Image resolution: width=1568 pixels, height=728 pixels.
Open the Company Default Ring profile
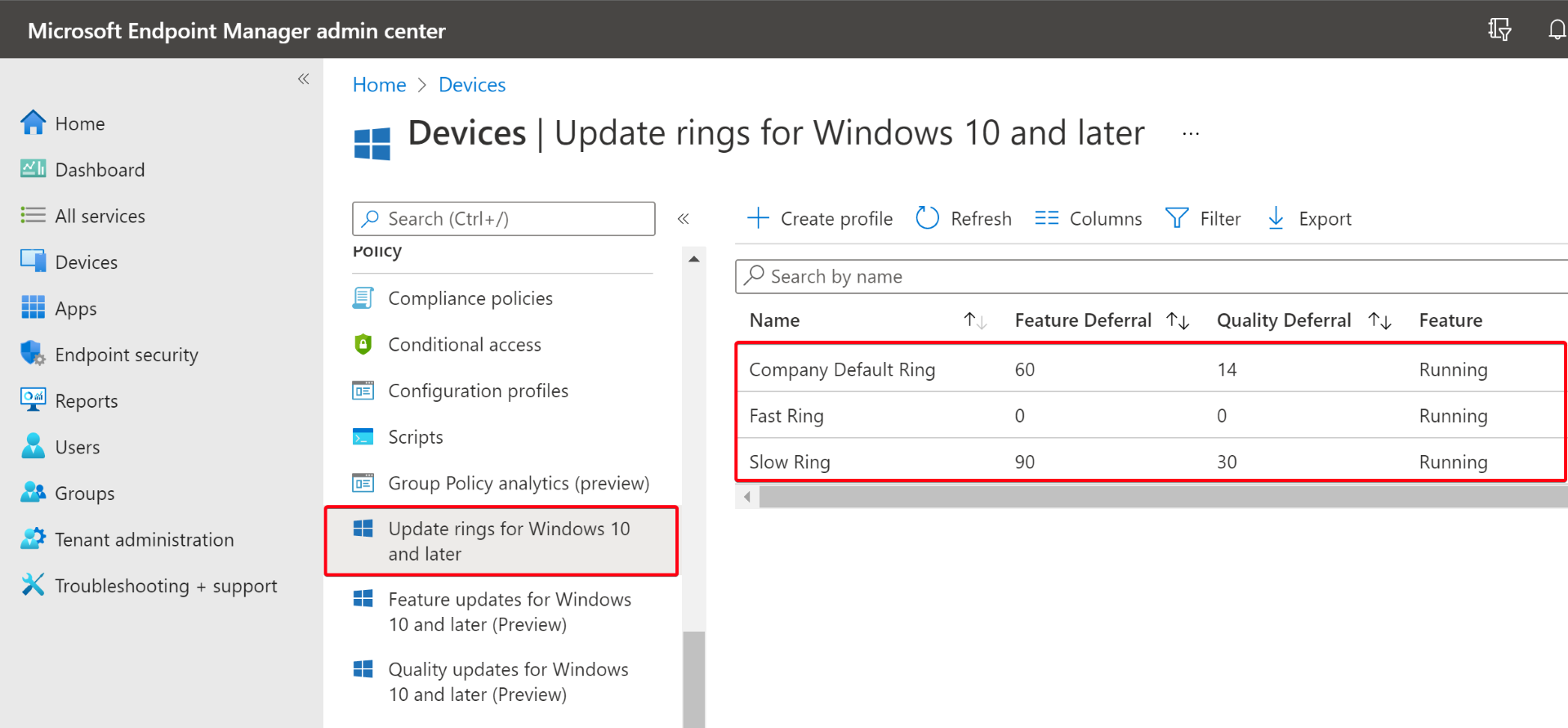coord(842,369)
